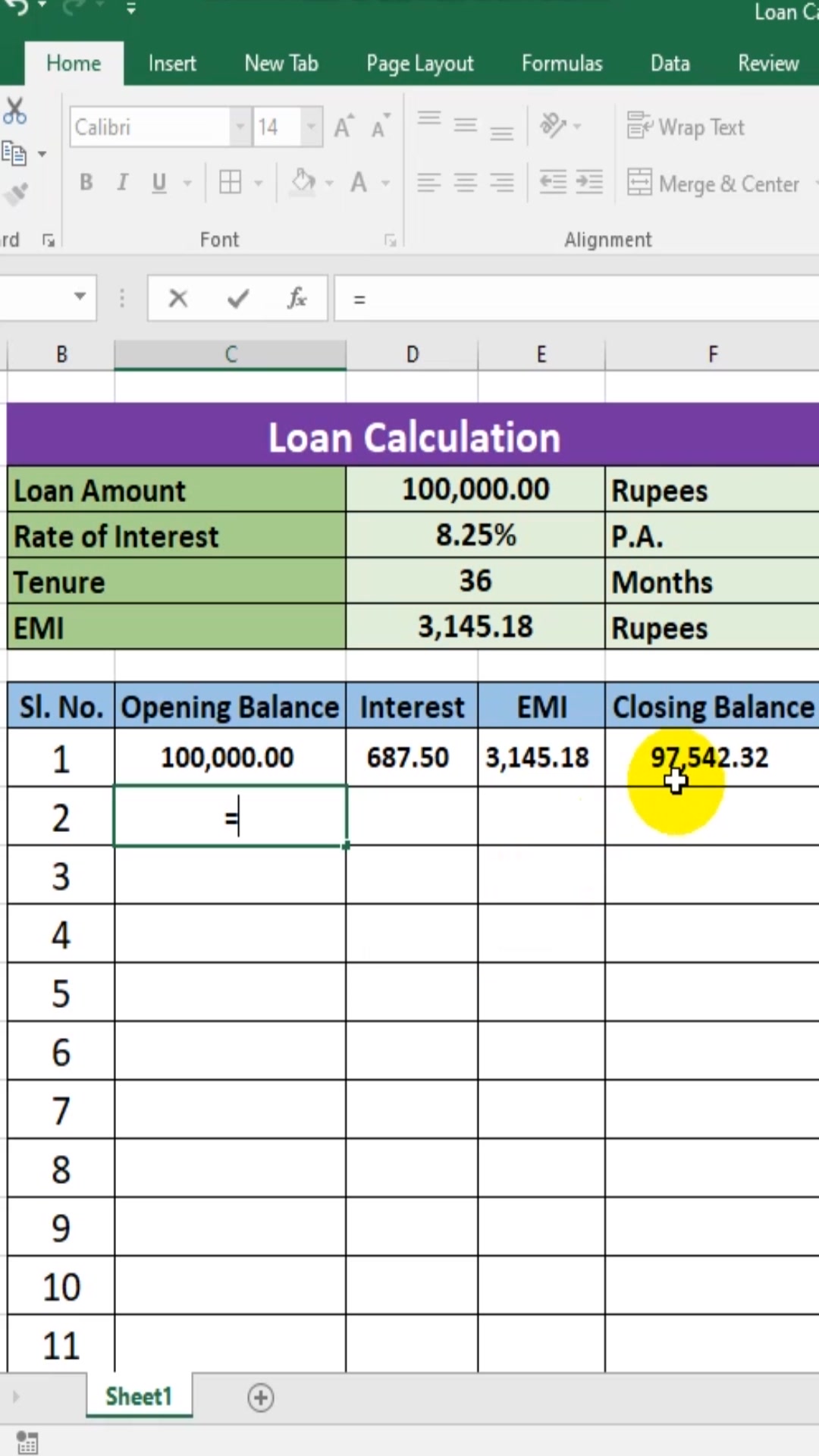Click Center alignment icon
819x1456 pixels.
466,183
